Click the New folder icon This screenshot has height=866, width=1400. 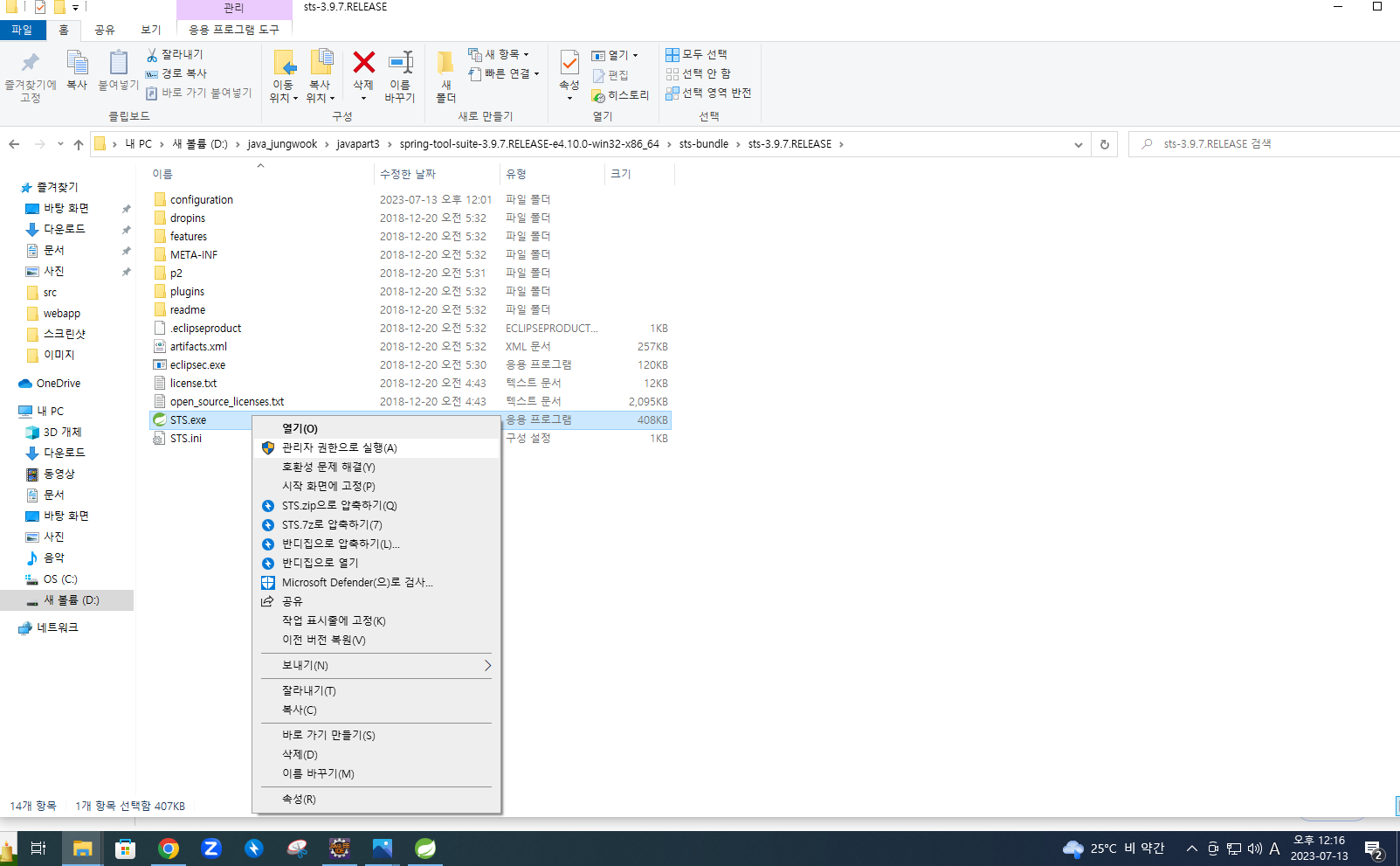click(445, 63)
